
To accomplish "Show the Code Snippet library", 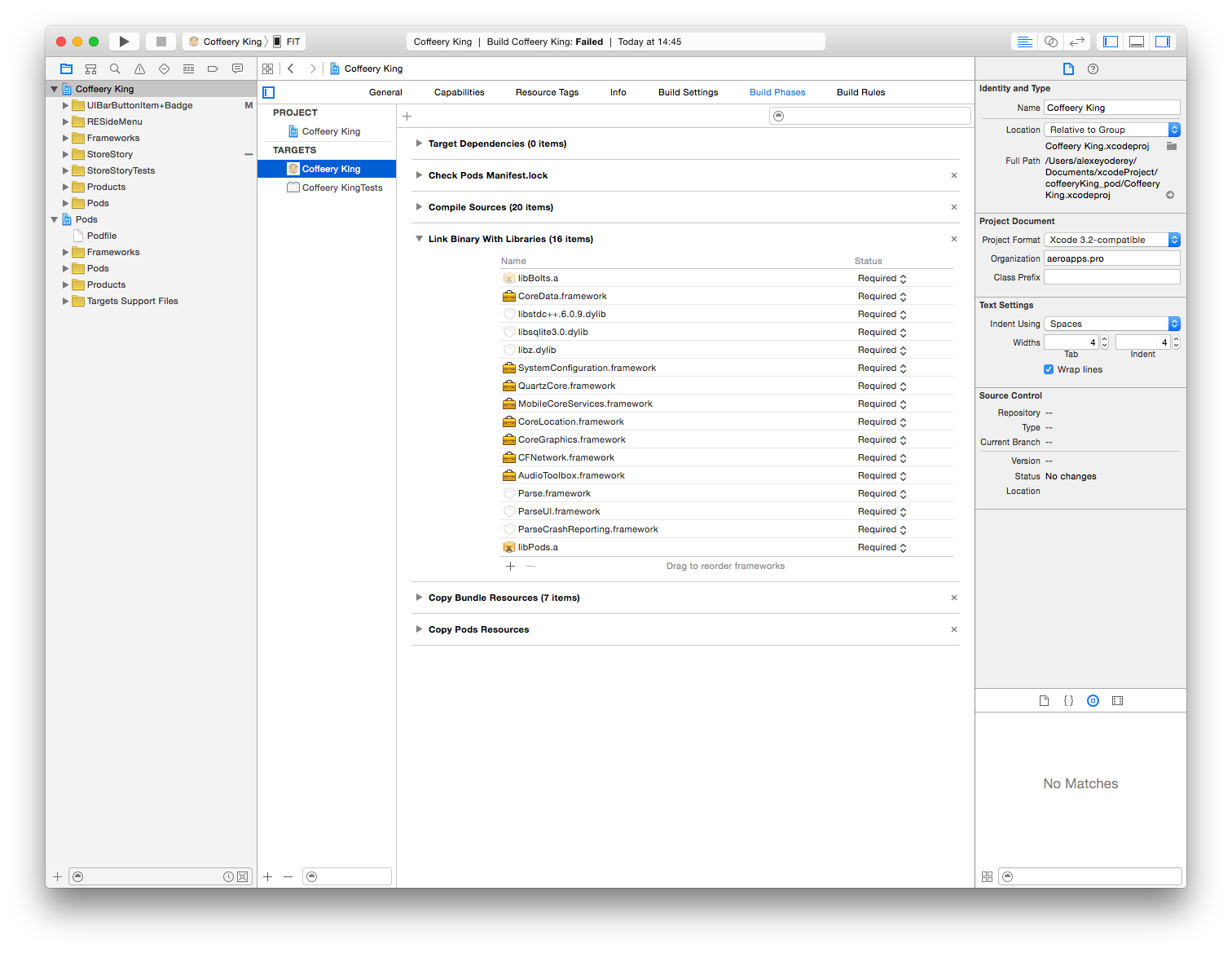I will coord(1068,701).
